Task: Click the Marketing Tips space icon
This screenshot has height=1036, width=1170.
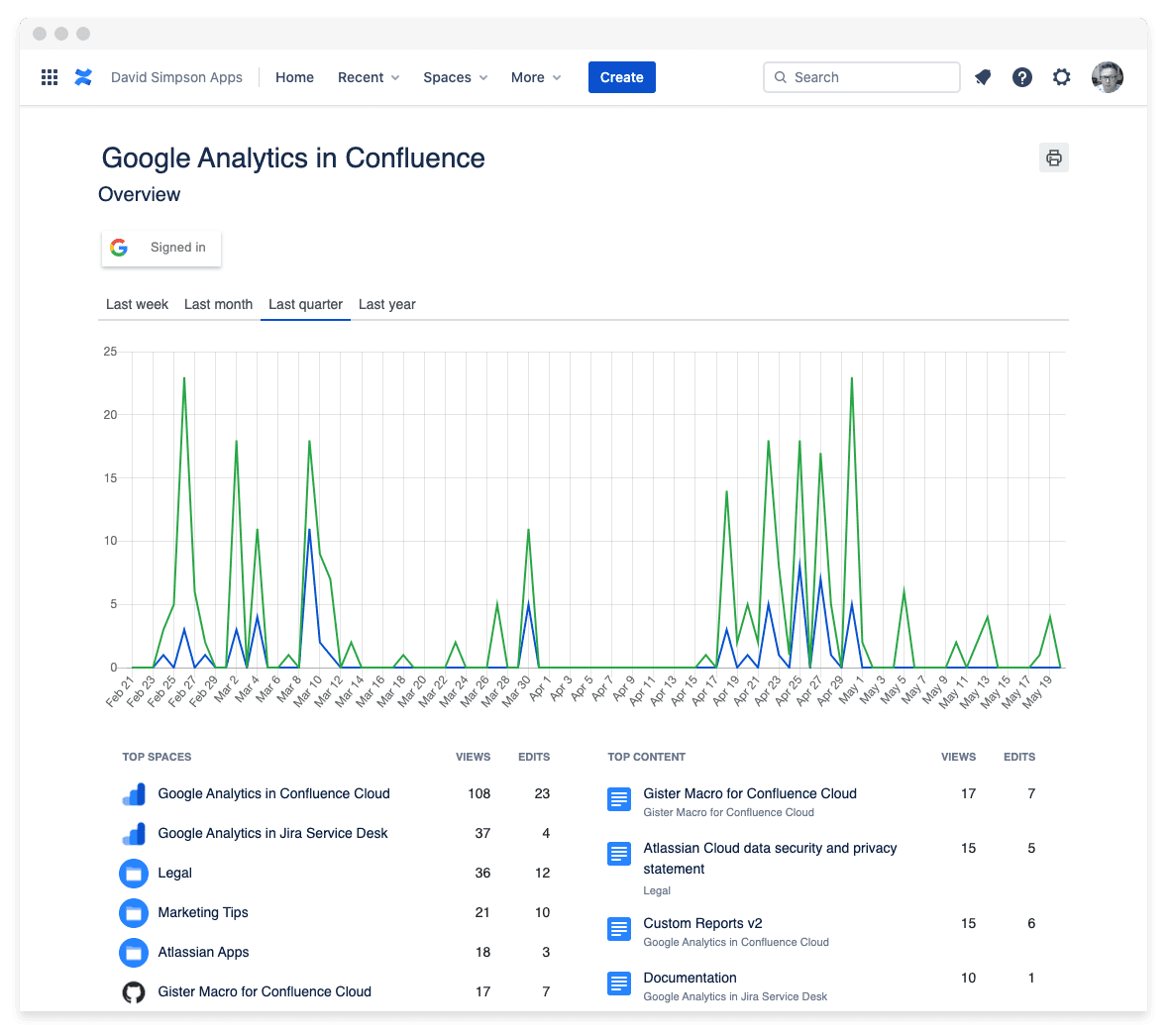Action: tap(134, 913)
